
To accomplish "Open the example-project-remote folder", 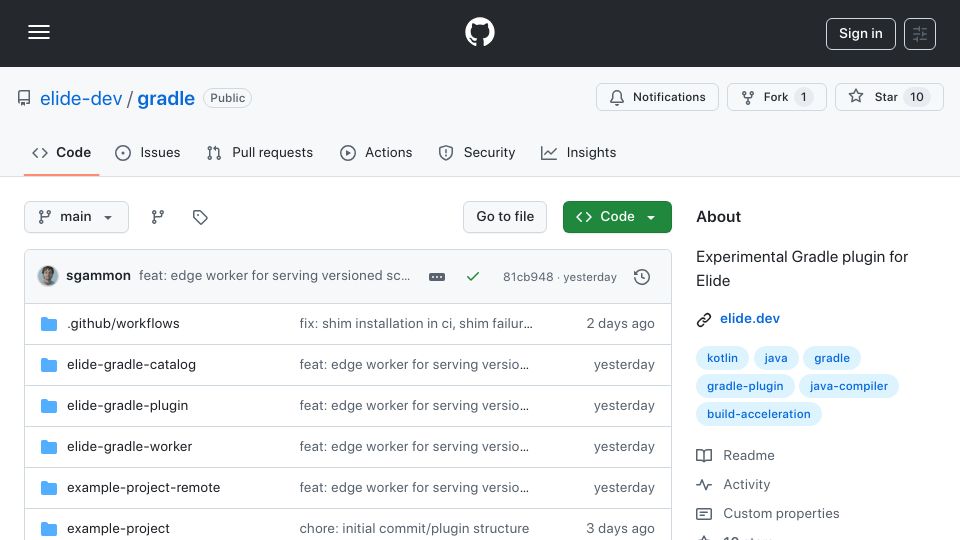I will click(143, 487).
